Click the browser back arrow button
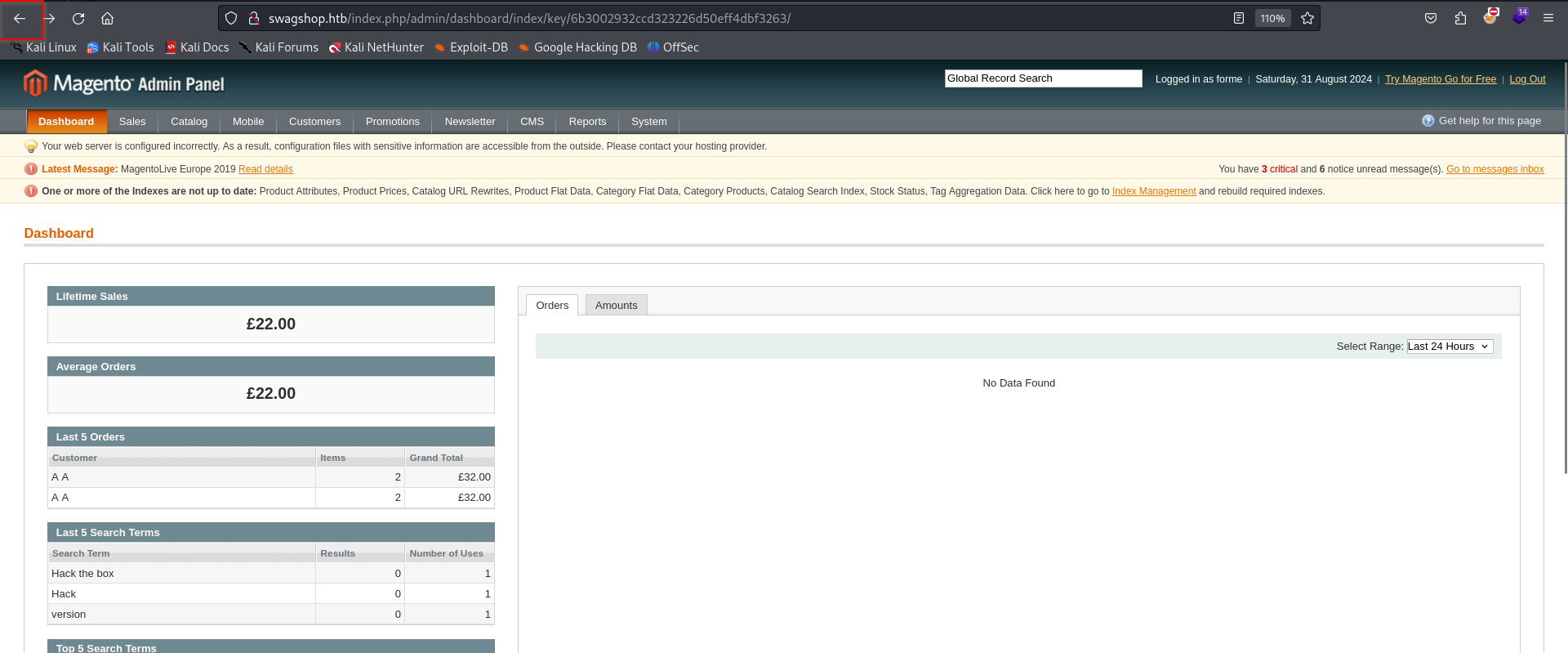 20,18
